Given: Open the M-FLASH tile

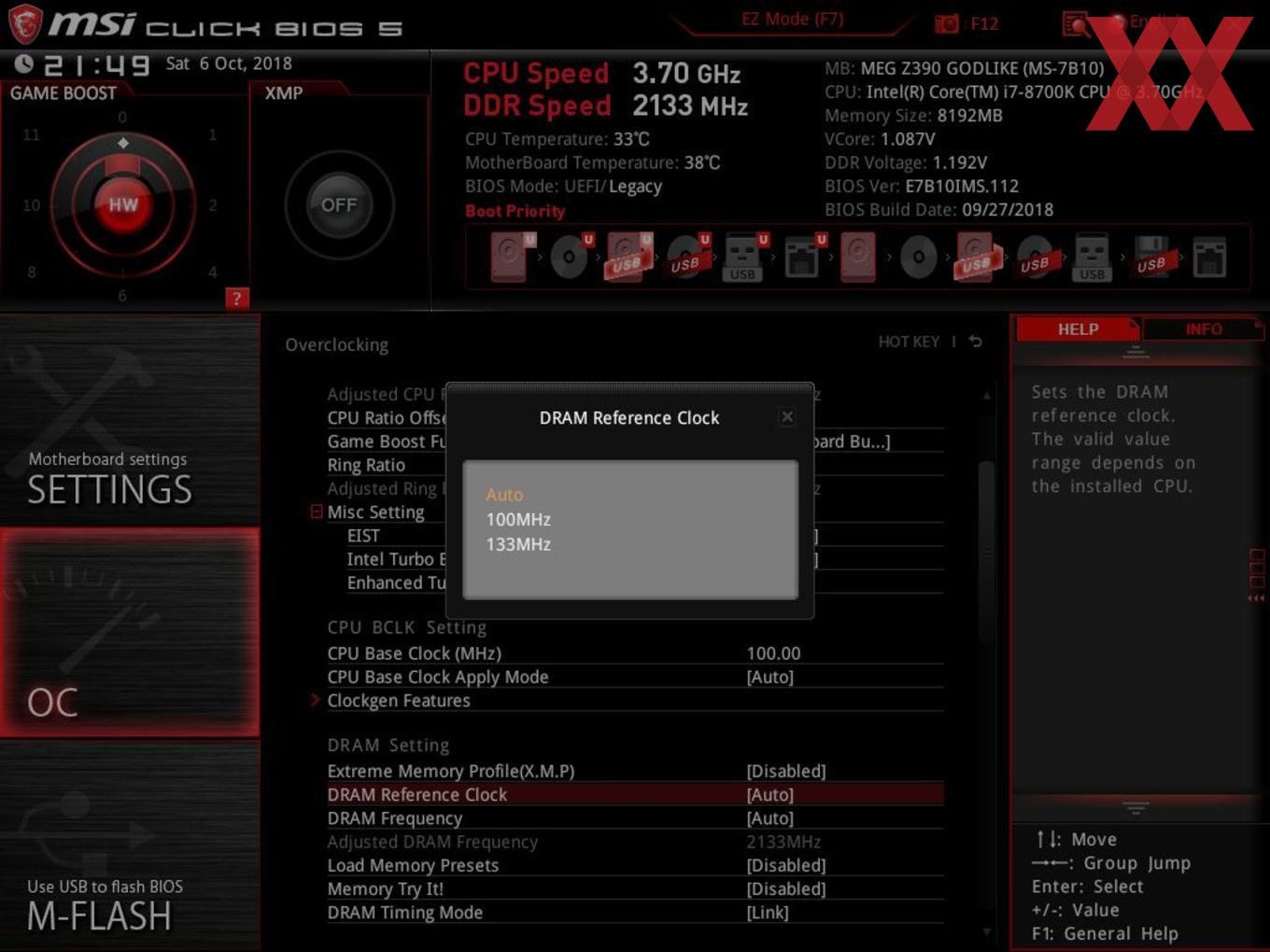Looking at the screenshot, I should (x=130, y=846).
